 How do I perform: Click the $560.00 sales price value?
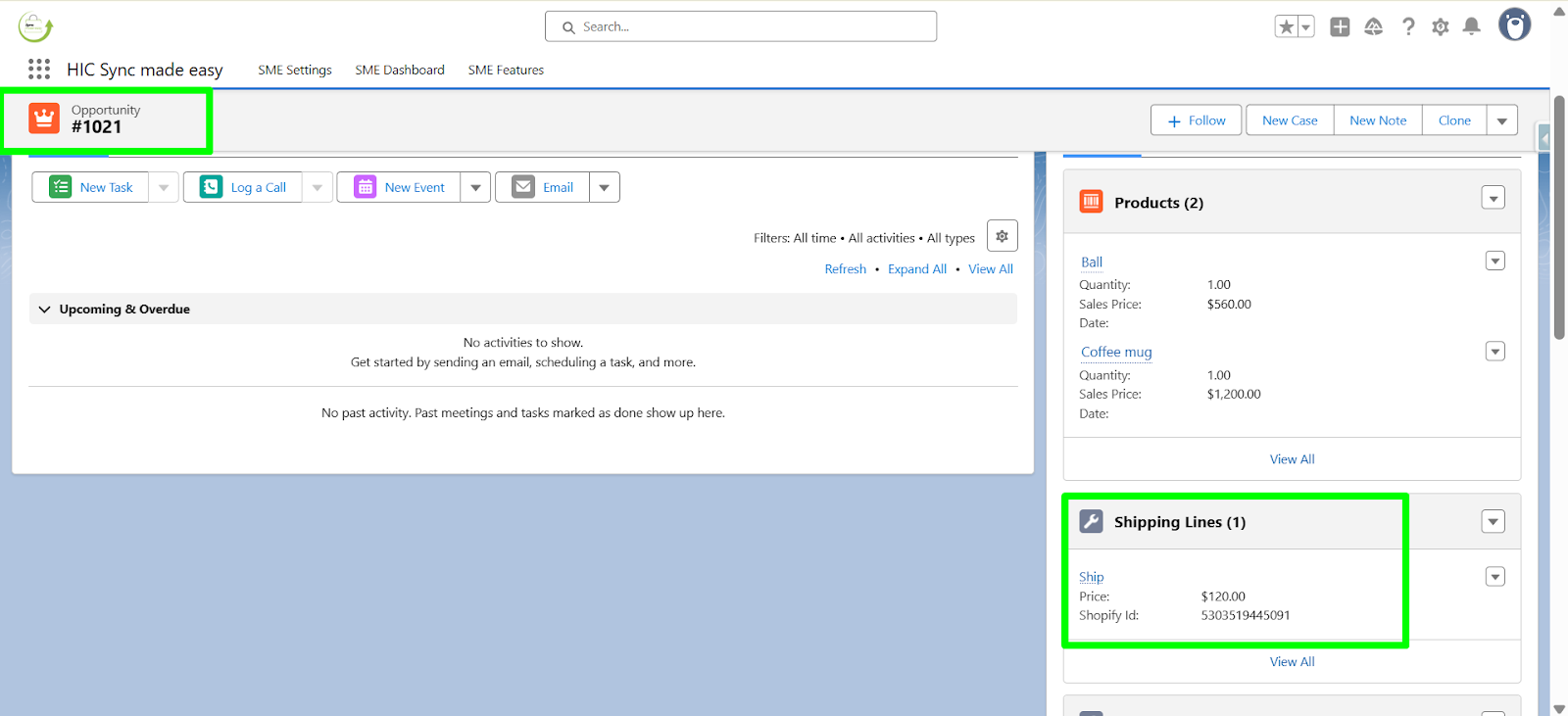click(x=1229, y=305)
